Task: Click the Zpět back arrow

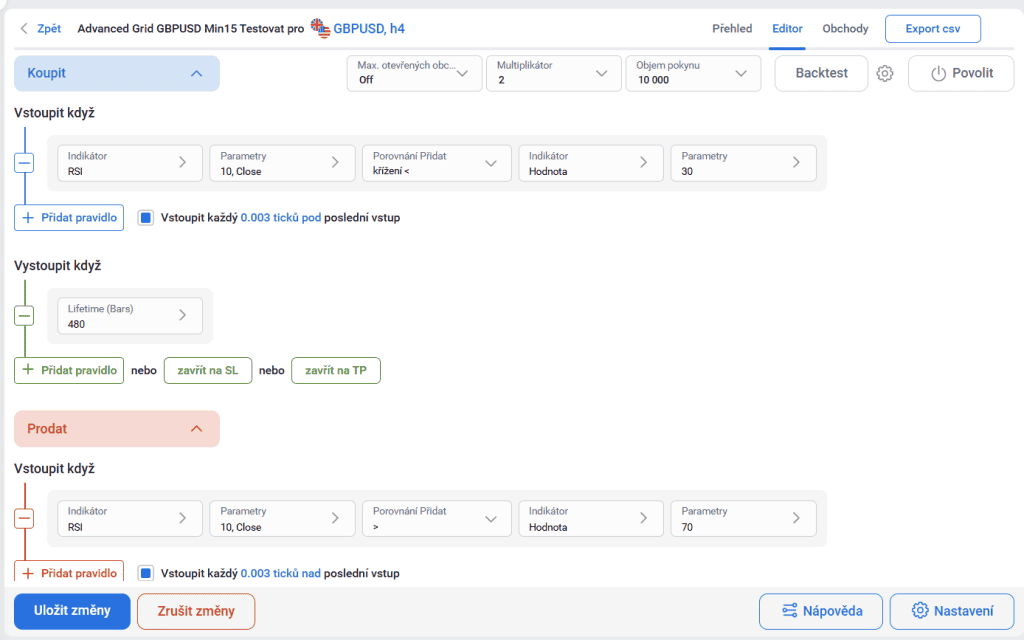Action: [24, 28]
